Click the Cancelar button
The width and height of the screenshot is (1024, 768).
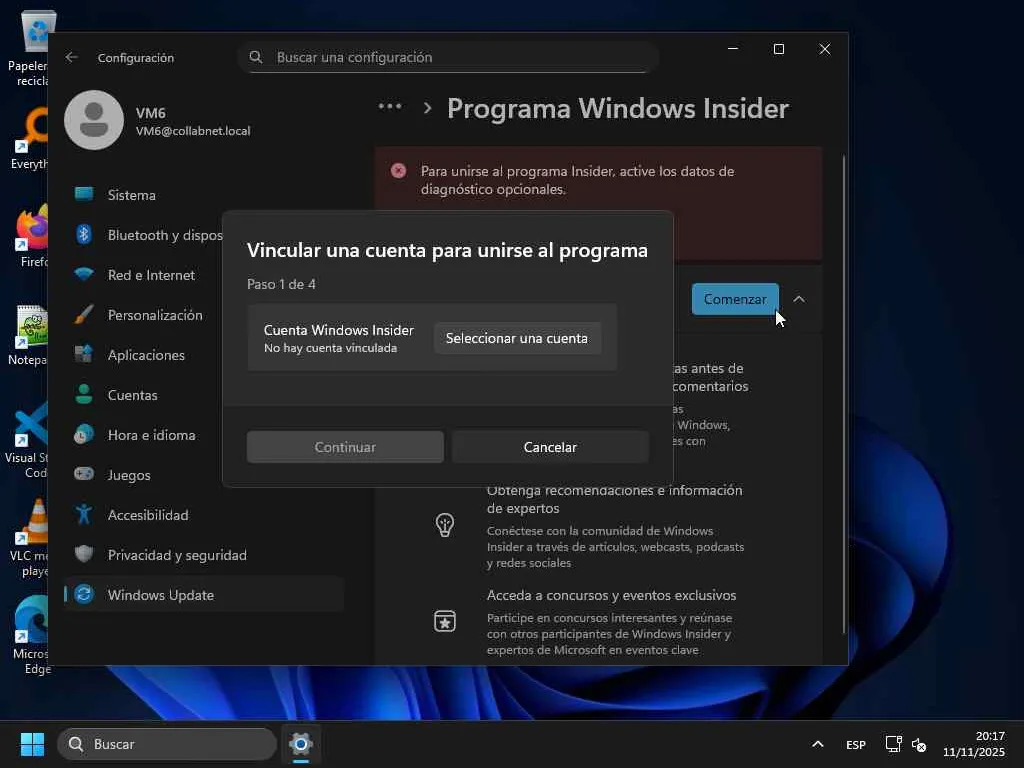click(x=551, y=447)
